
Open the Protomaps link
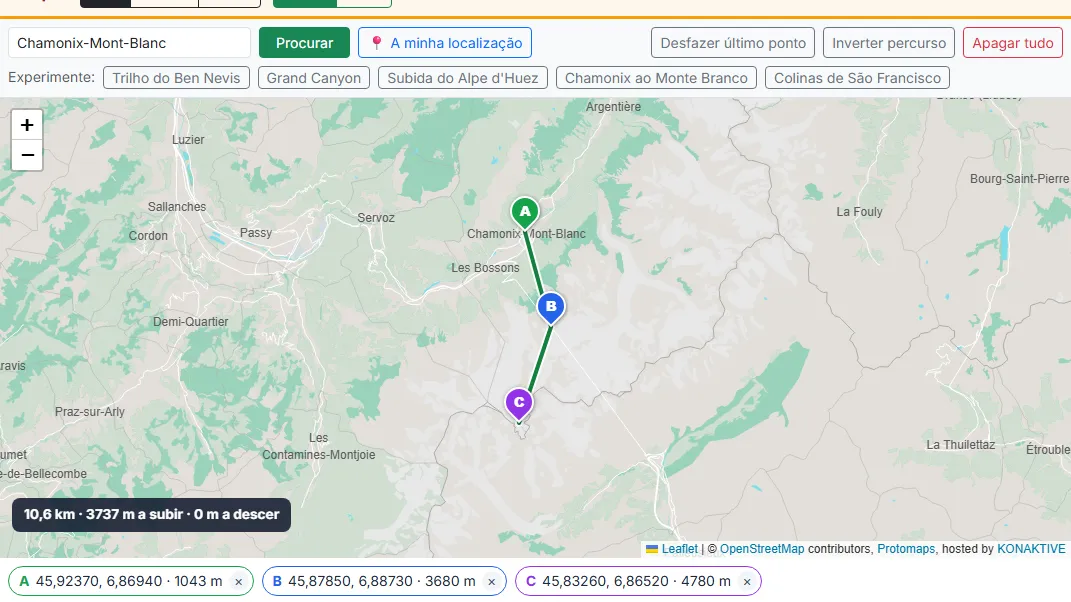point(906,549)
